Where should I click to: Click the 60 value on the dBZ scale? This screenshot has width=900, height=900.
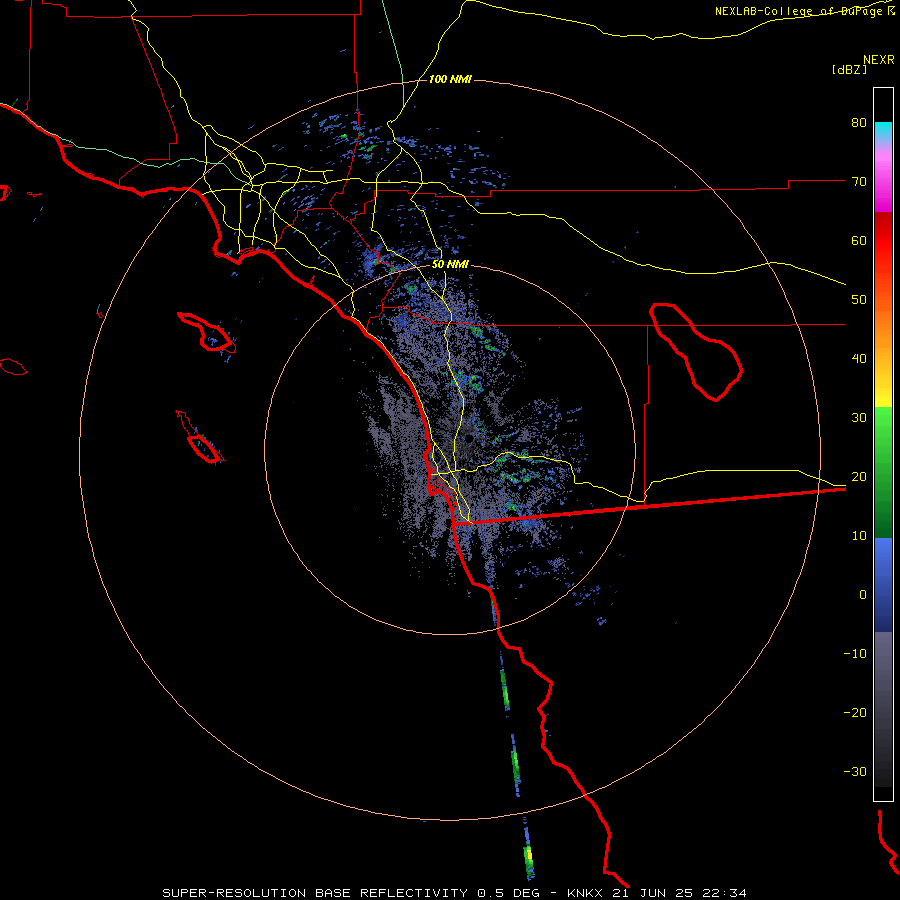pos(859,240)
